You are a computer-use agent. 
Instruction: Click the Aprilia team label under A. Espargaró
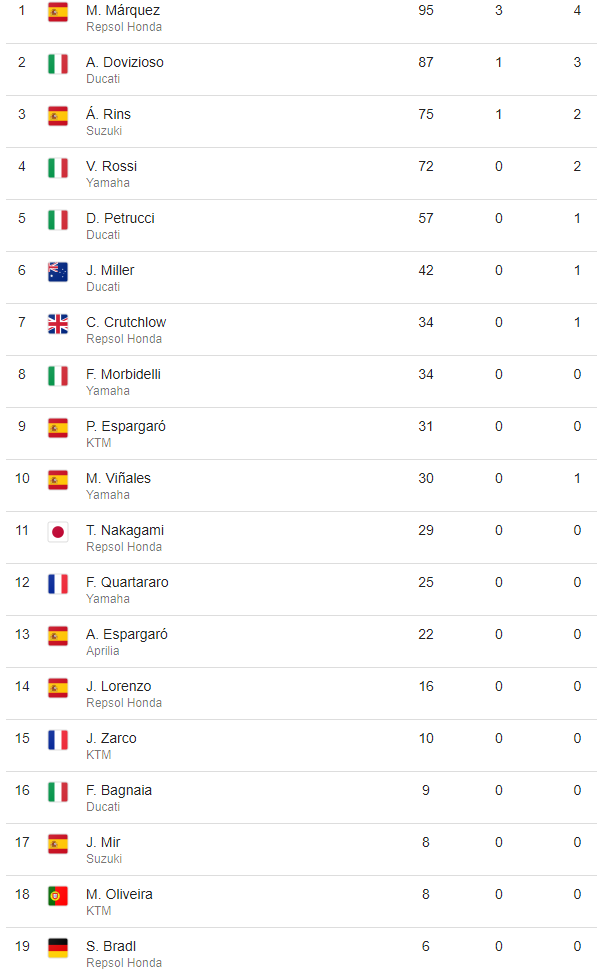[x=103, y=651]
